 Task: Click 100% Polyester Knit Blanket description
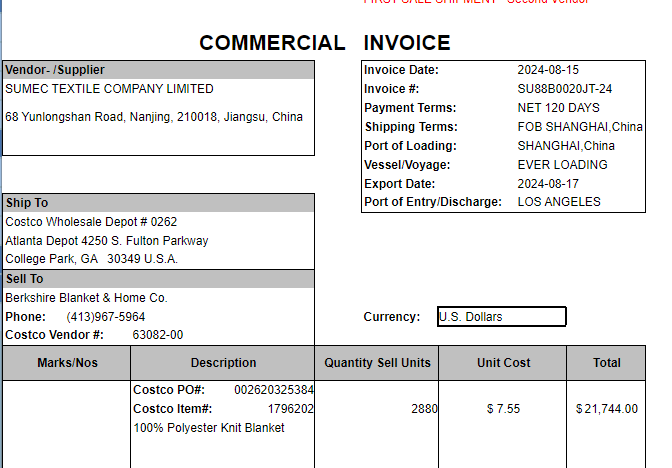point(209,428)
